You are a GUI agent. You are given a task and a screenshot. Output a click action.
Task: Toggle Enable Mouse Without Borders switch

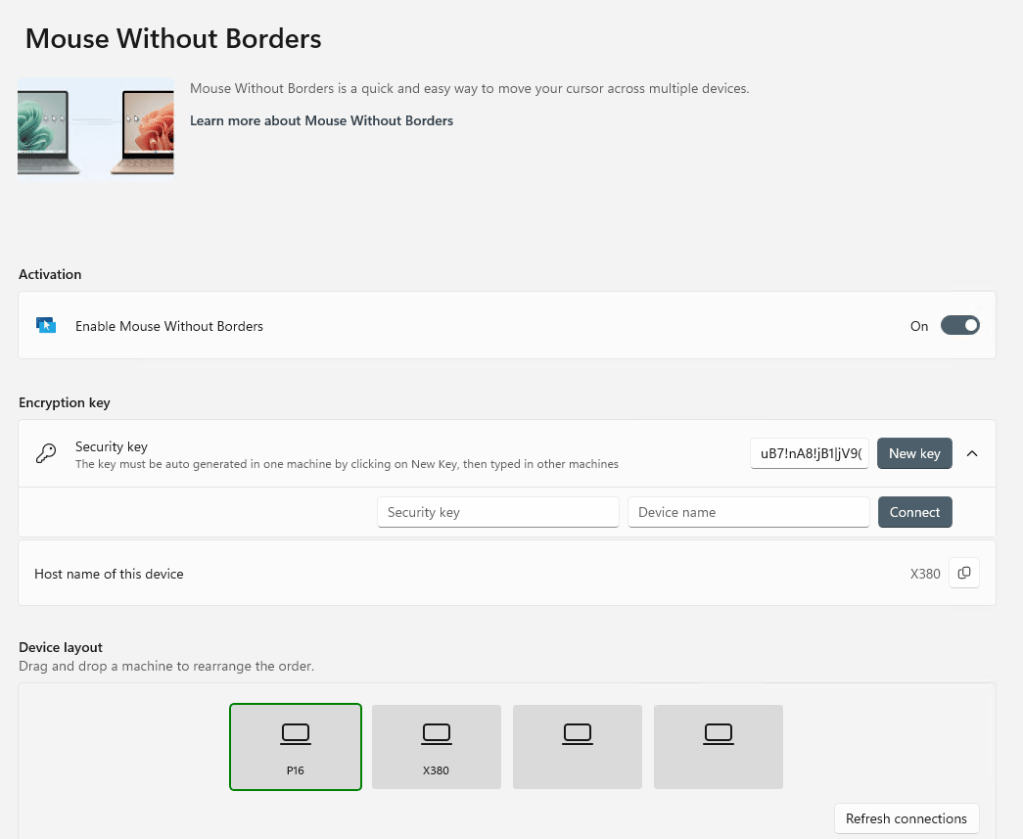point(960,326)
